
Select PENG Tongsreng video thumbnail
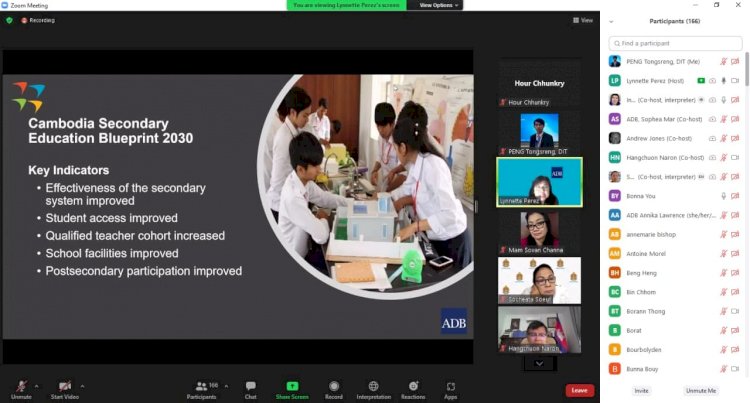539,132
